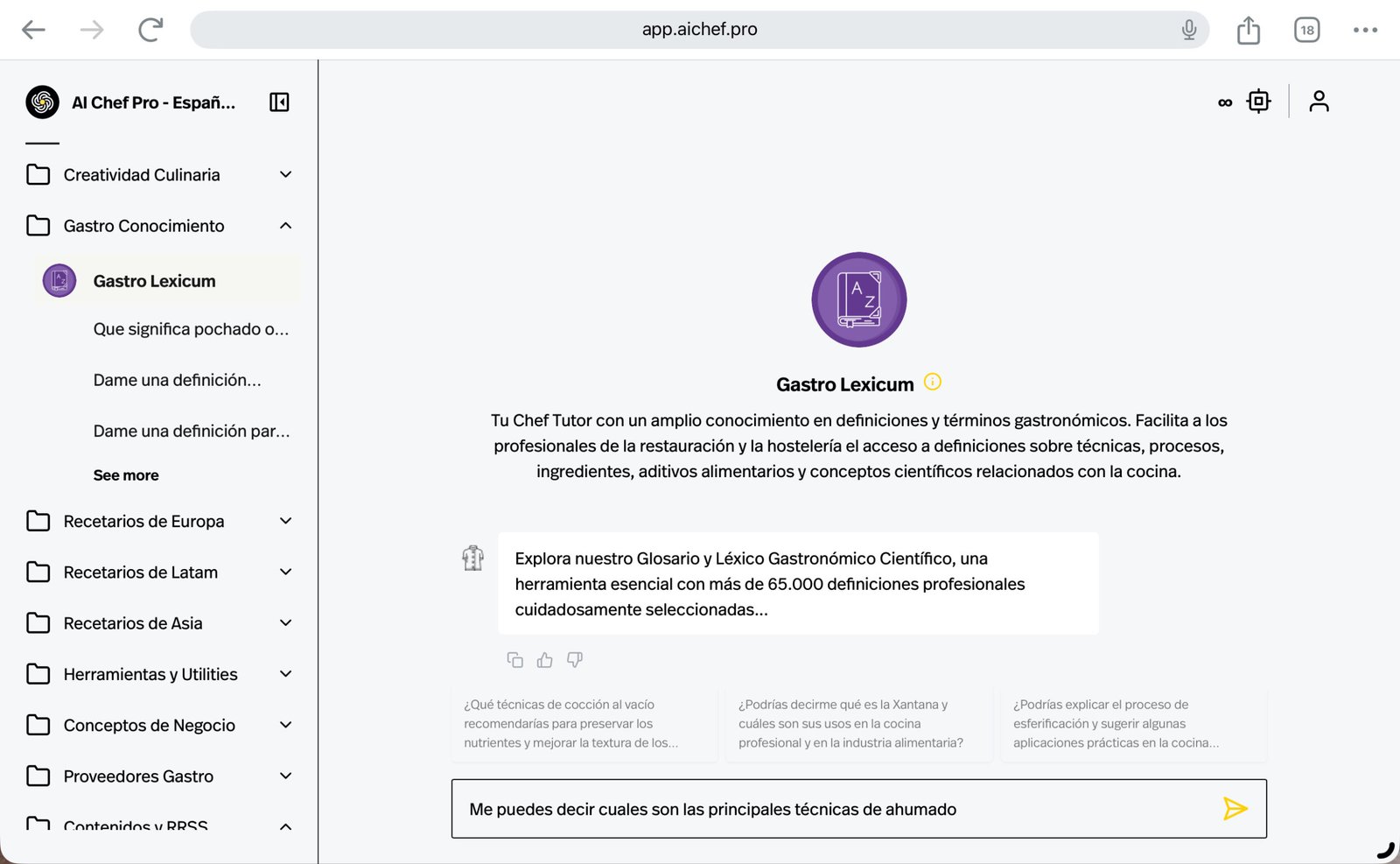Click the Recetarios de Asia label
The width and height of the screenshot is (1400, 864).
coord(133,623)
